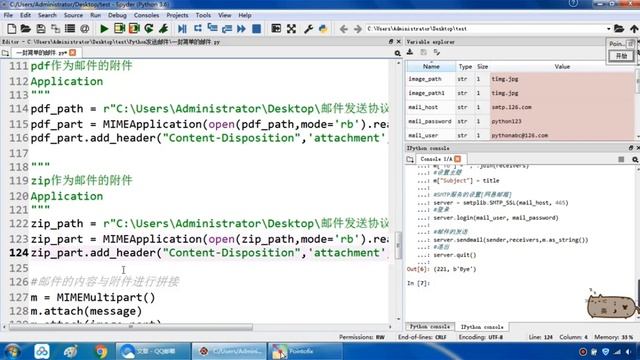Viewport: 640px width, 360px height.
Task: Open the File menu
Action: pos(8,15)
